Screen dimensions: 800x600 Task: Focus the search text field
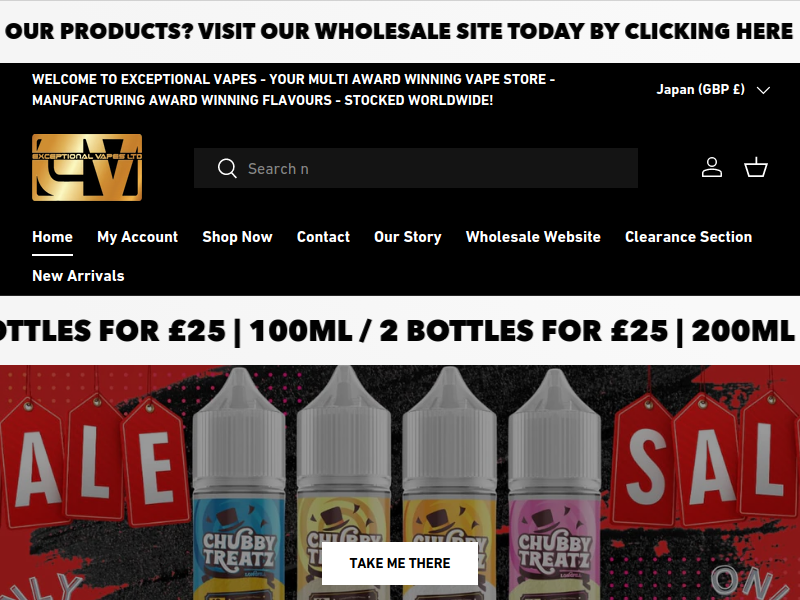coord(416,168)
